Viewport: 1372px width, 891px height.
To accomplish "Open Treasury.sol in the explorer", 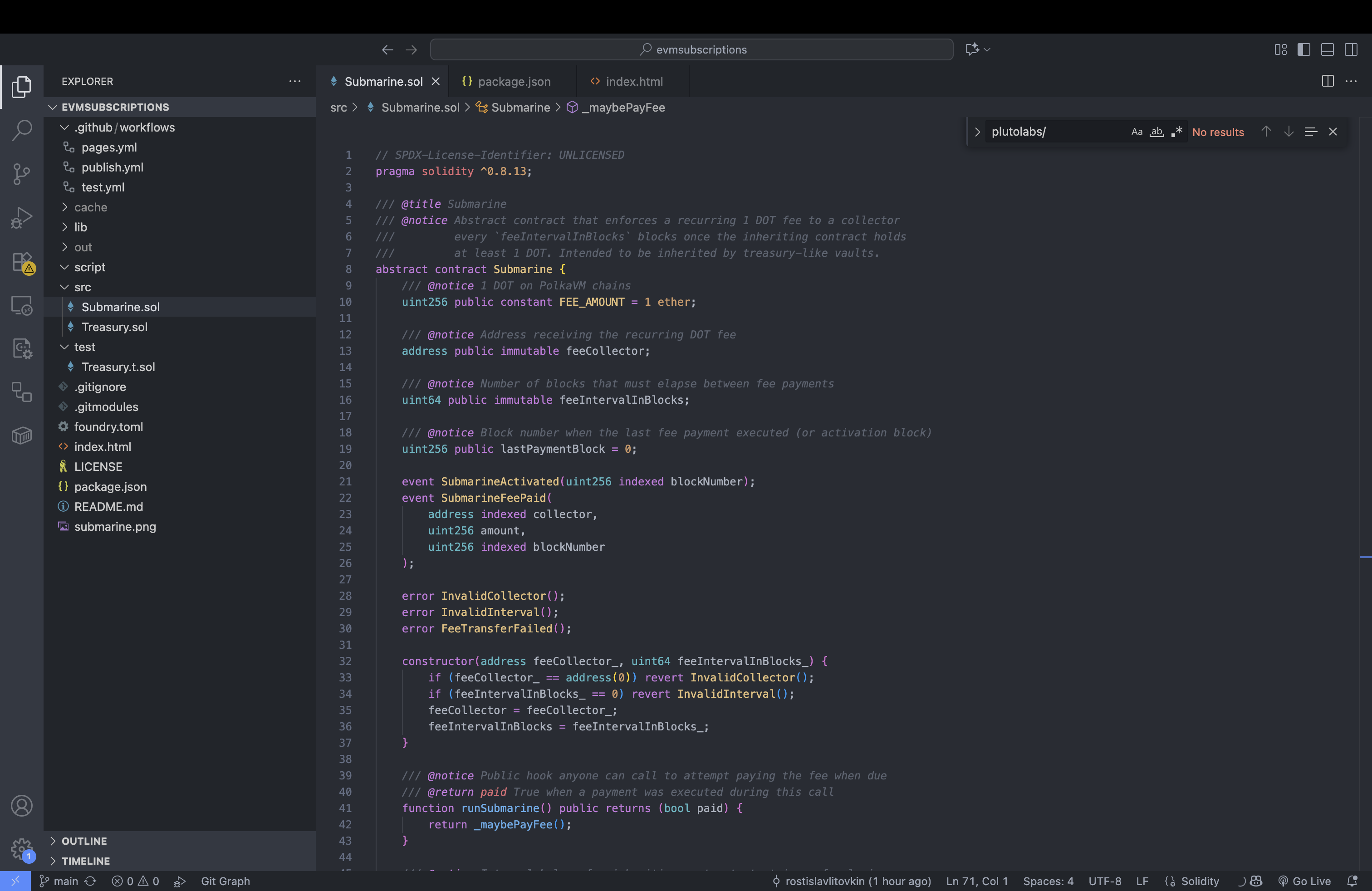I will [114, 327].
